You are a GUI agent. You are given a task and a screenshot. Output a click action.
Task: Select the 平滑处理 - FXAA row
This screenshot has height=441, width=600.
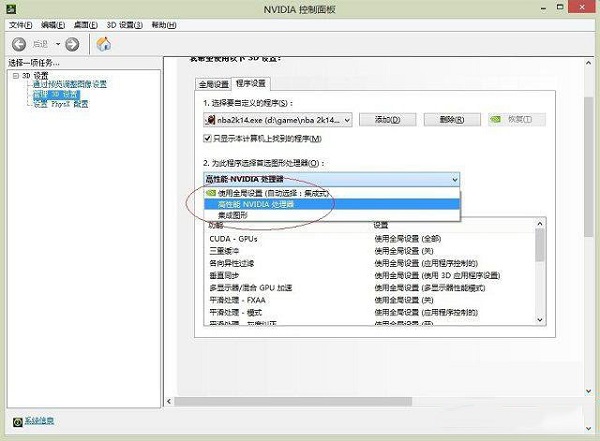coord(369,300)
